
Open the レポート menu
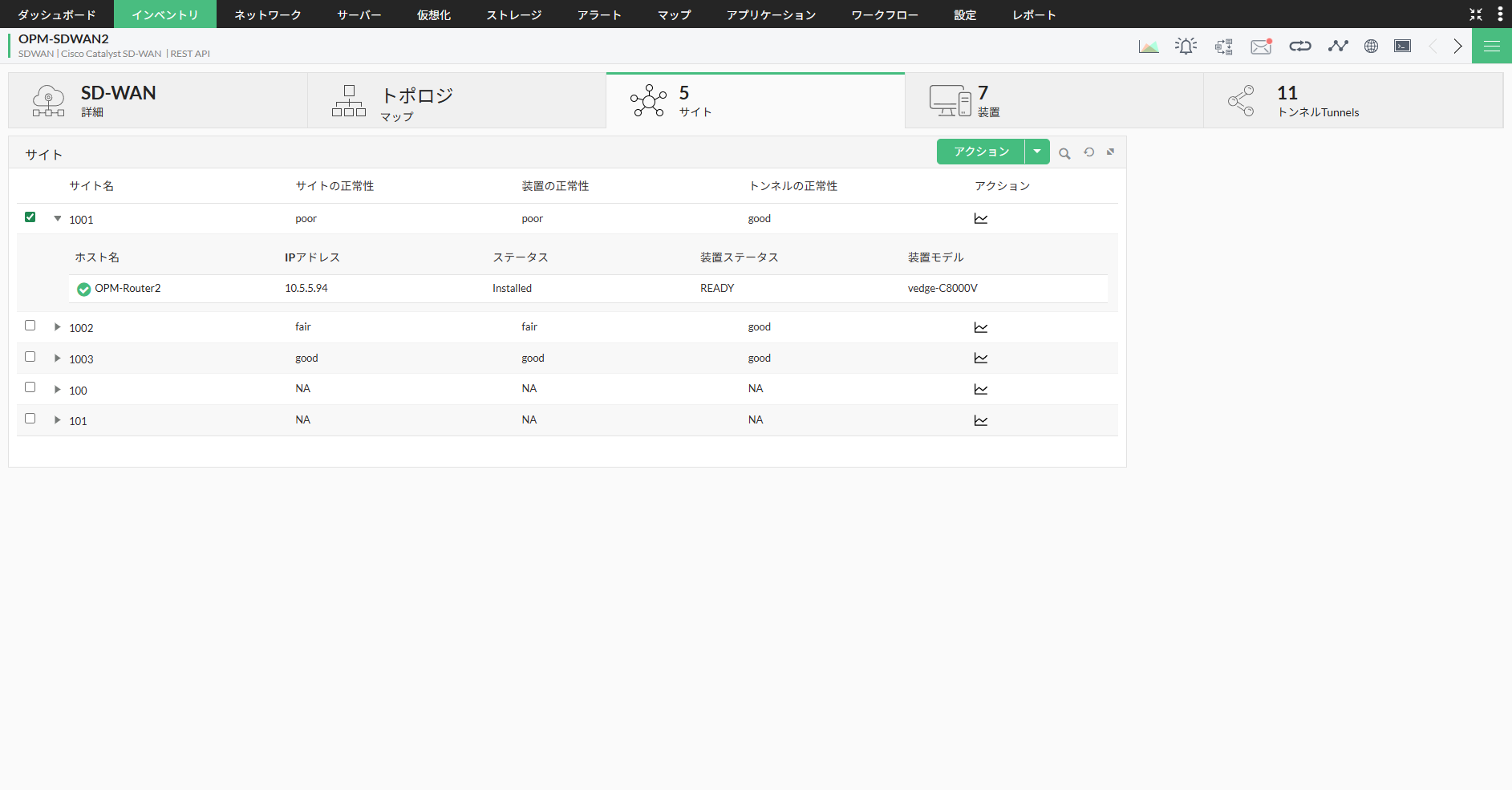[1035, 14]
